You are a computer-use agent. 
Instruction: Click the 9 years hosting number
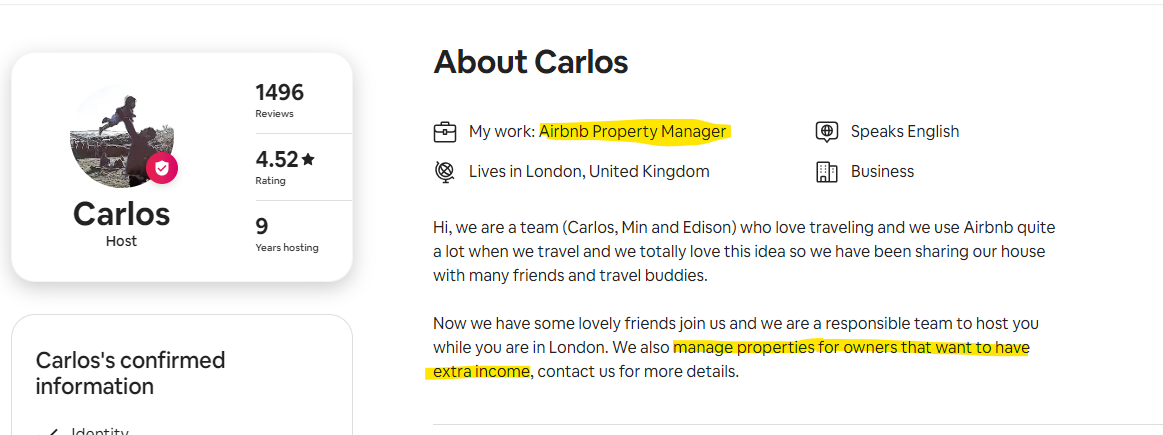pos(262,226)
